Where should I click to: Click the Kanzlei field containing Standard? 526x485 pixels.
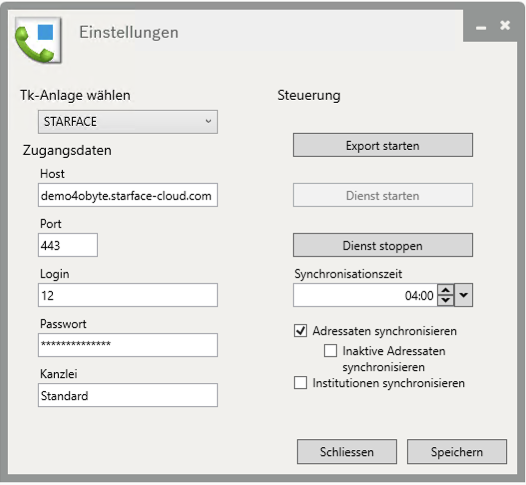pyautogui.click(x=128, y=395)
